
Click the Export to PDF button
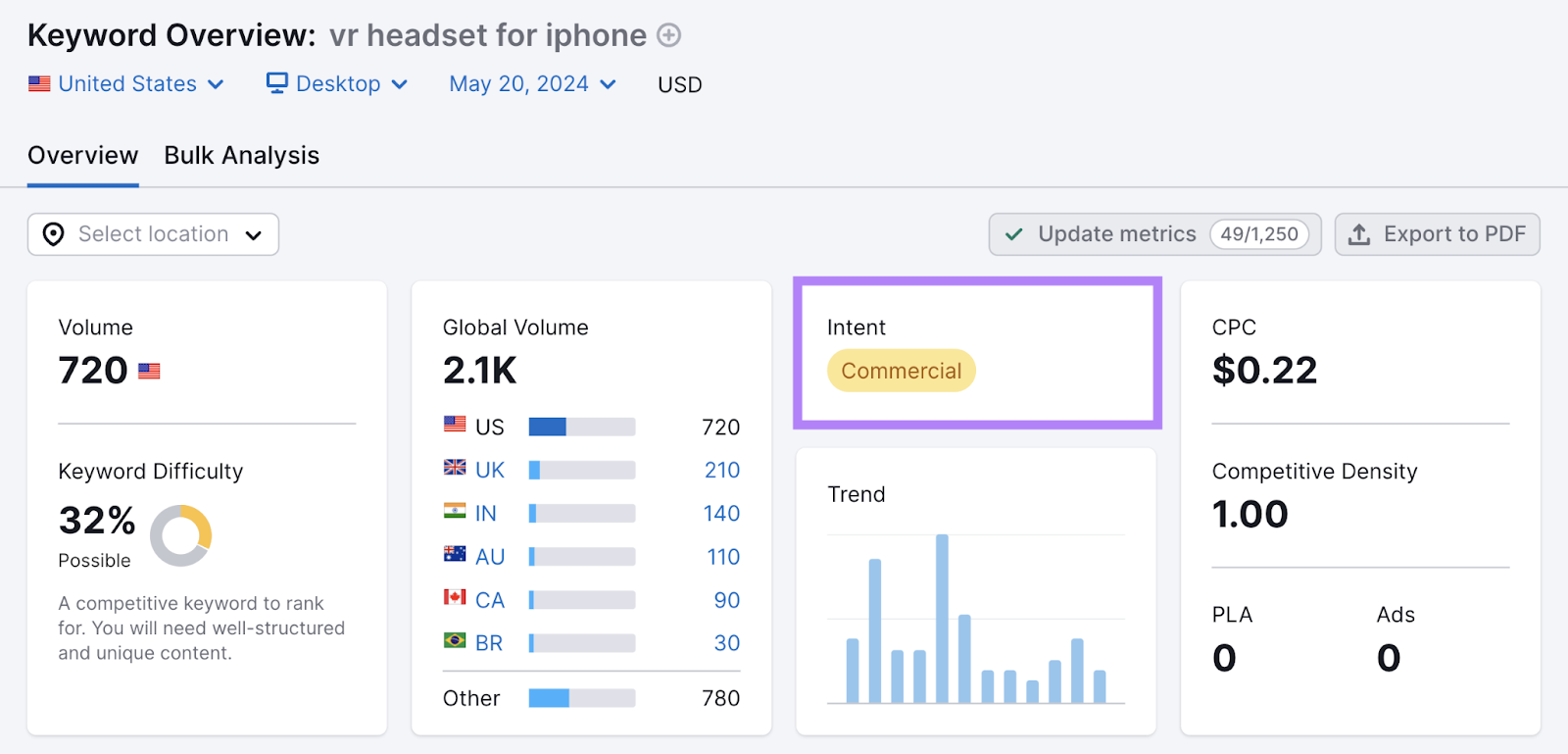pos(1437,234)
